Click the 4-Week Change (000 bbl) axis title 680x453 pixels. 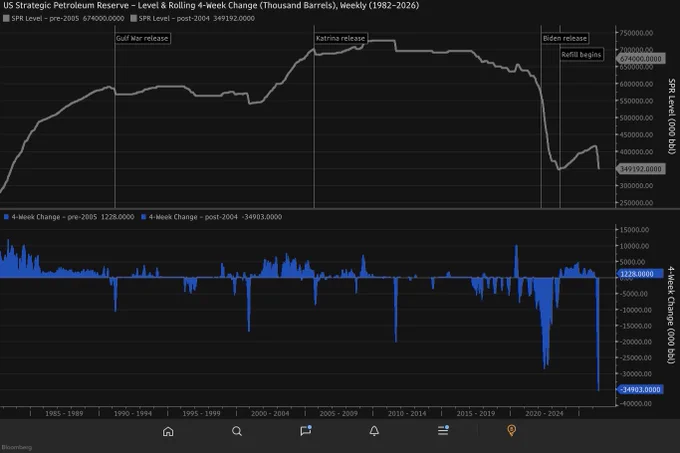pyautogui.click(x=671, y=315)
